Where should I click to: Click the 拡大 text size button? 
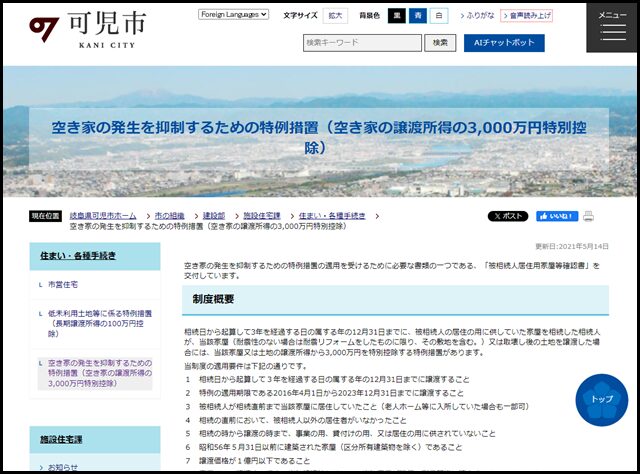point(335,16)
